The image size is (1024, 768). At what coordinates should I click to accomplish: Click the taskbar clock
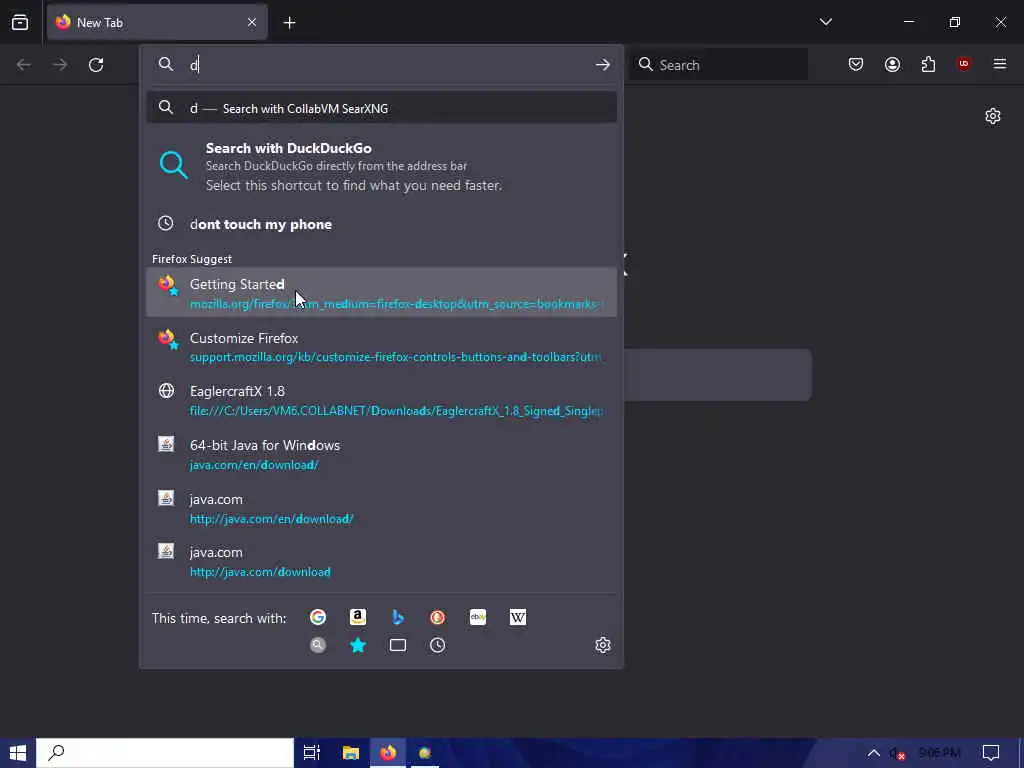939,753
